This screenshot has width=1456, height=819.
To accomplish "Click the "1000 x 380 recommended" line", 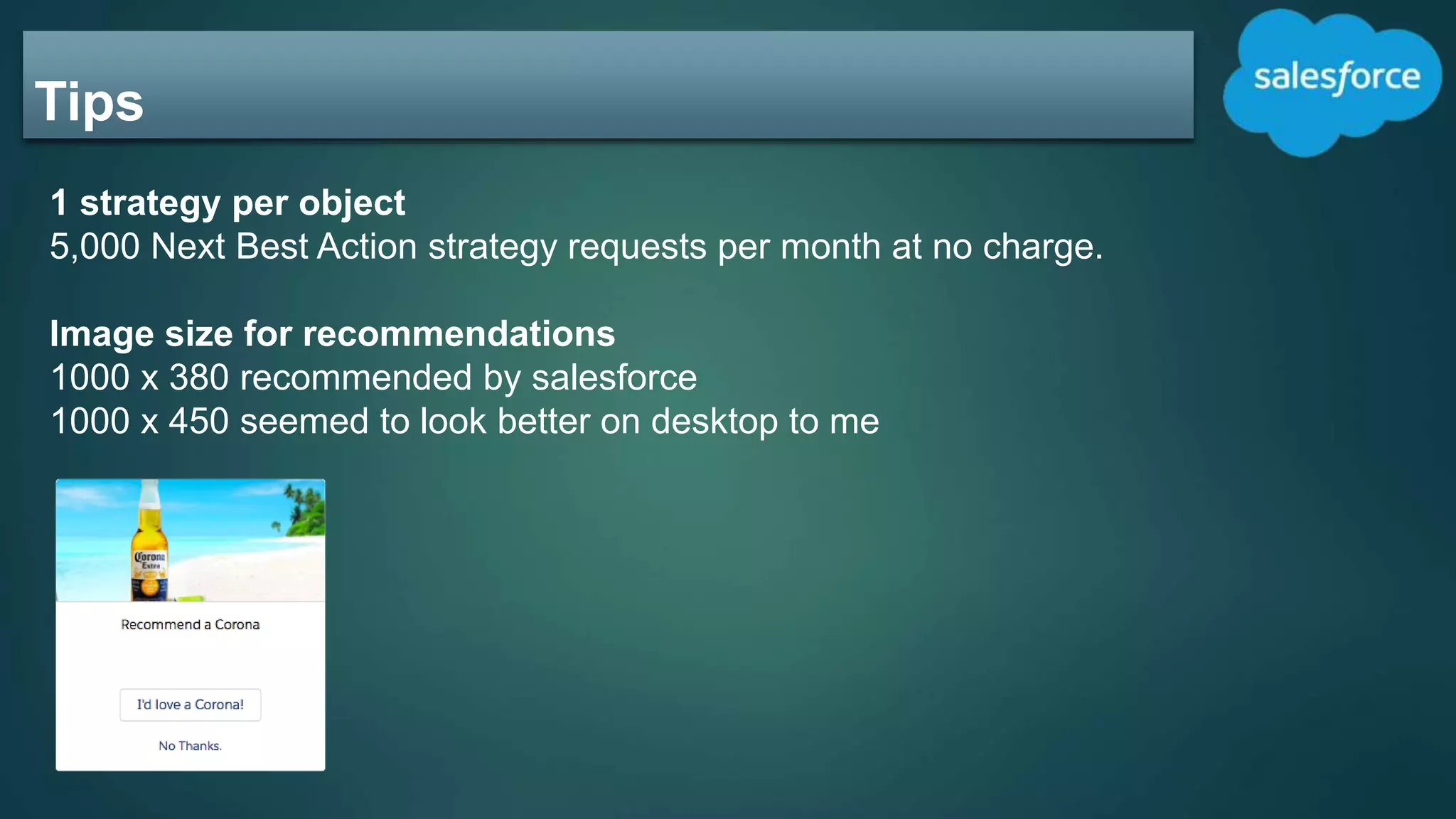I will tap(373, 378).
